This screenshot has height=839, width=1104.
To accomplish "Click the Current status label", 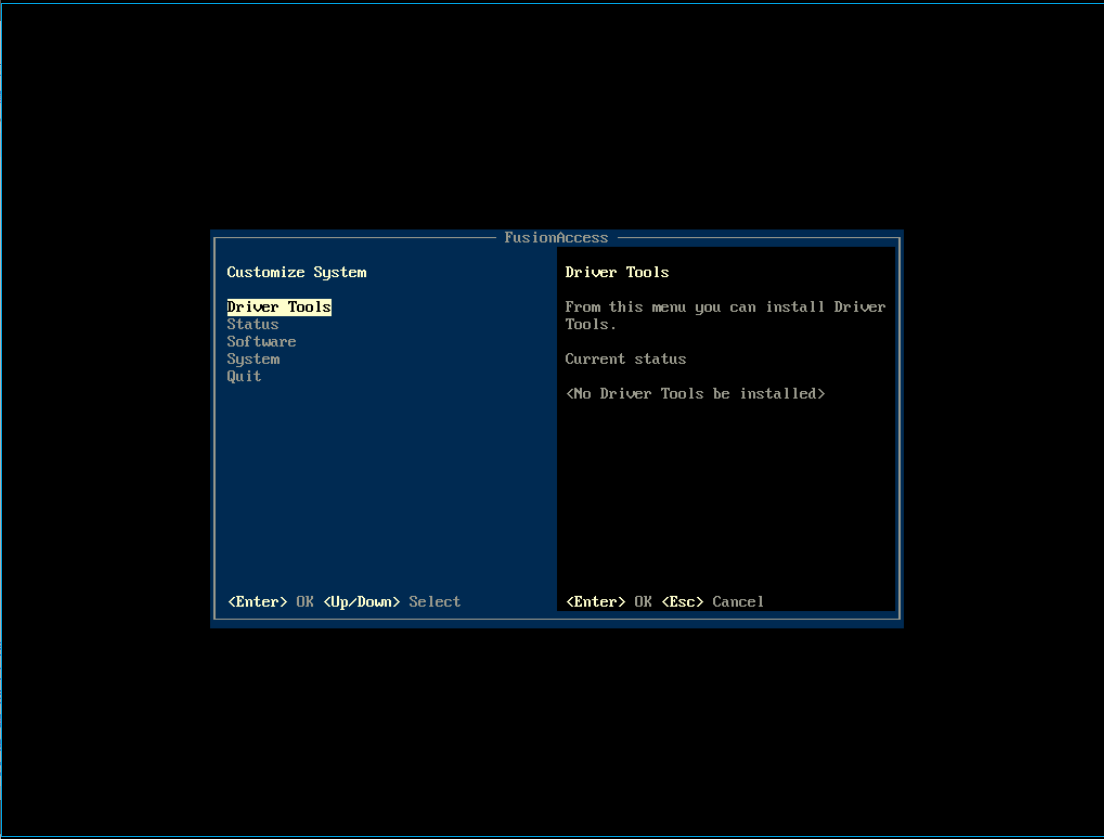I will [625, 359].
